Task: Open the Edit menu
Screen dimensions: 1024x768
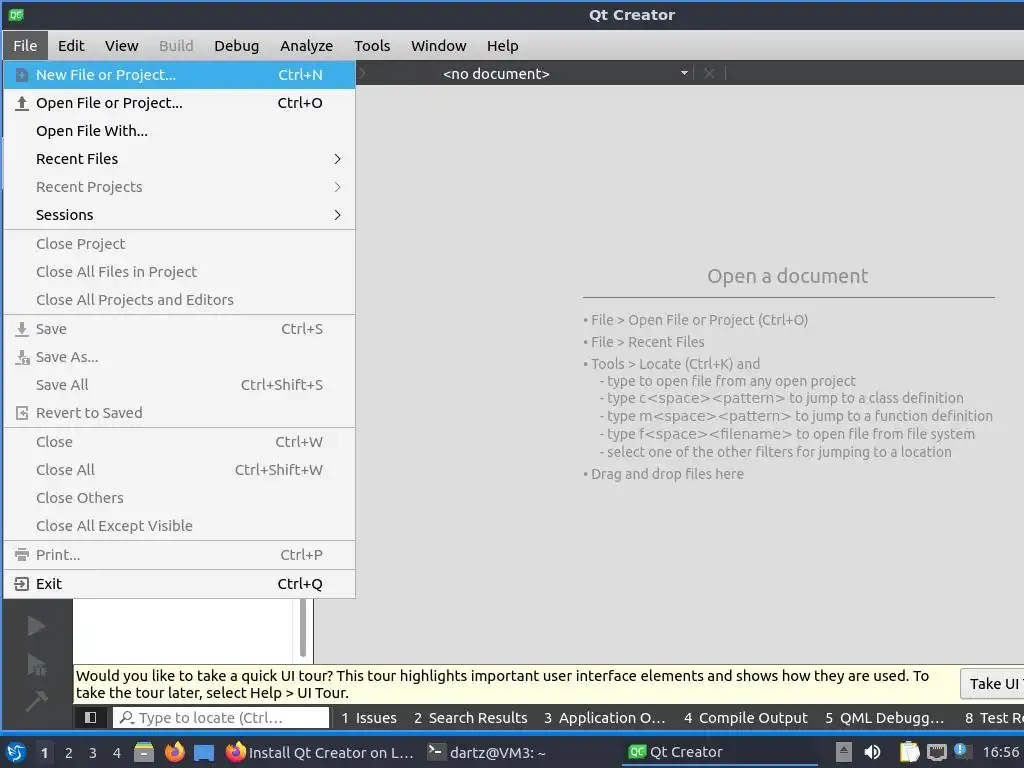Action: tap(71, 46)
